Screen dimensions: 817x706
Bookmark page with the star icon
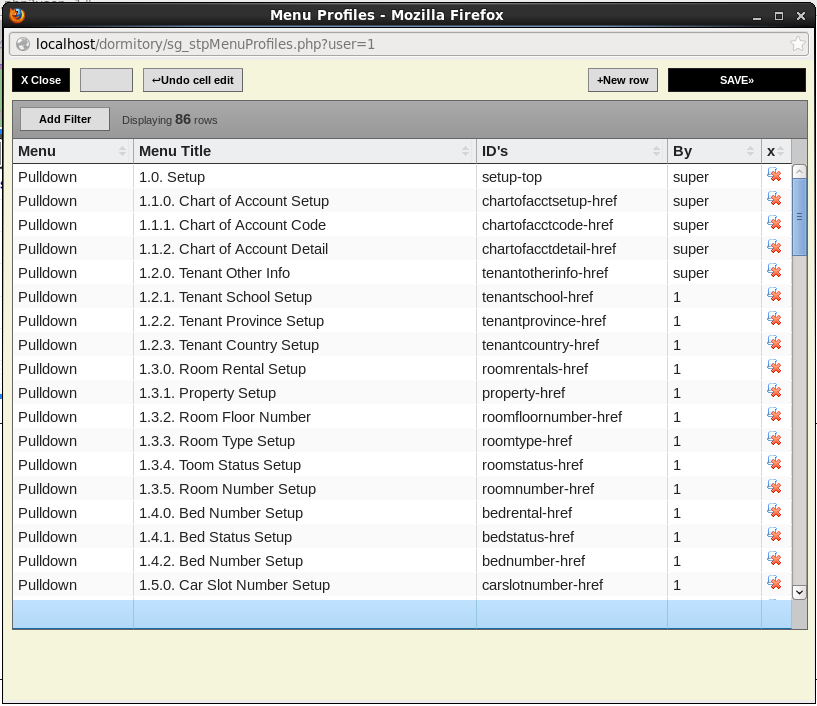tap(798, 44)
